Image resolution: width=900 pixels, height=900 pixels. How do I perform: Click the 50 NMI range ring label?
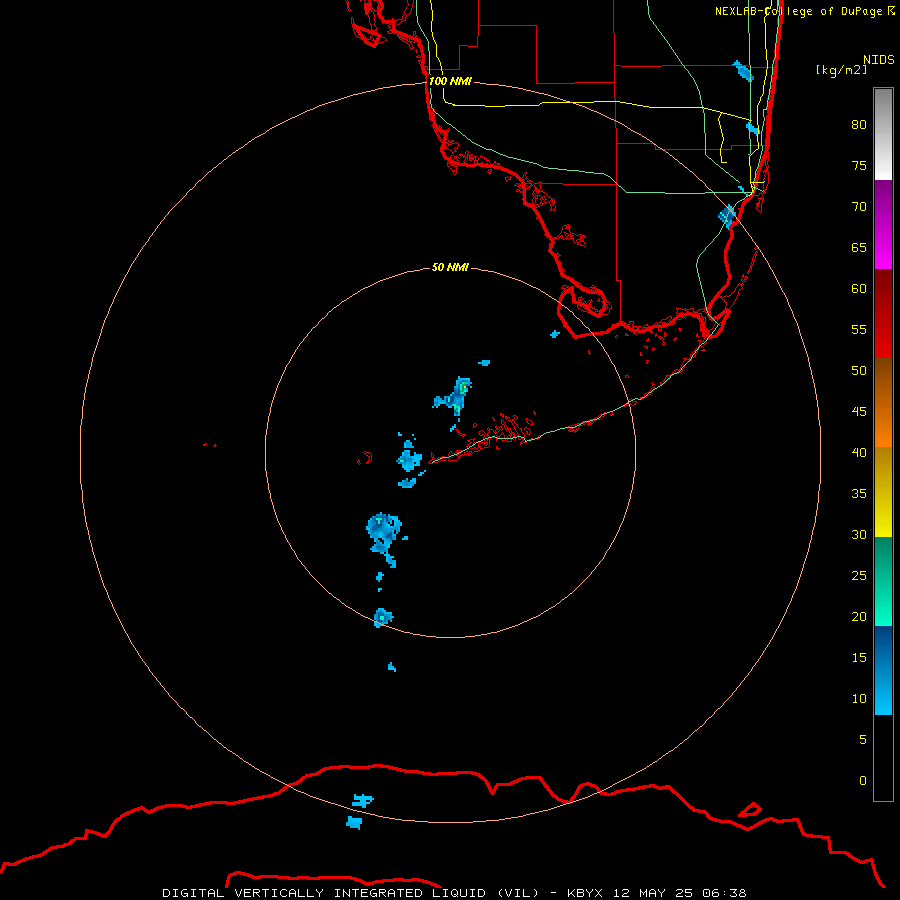click(450, 267)
